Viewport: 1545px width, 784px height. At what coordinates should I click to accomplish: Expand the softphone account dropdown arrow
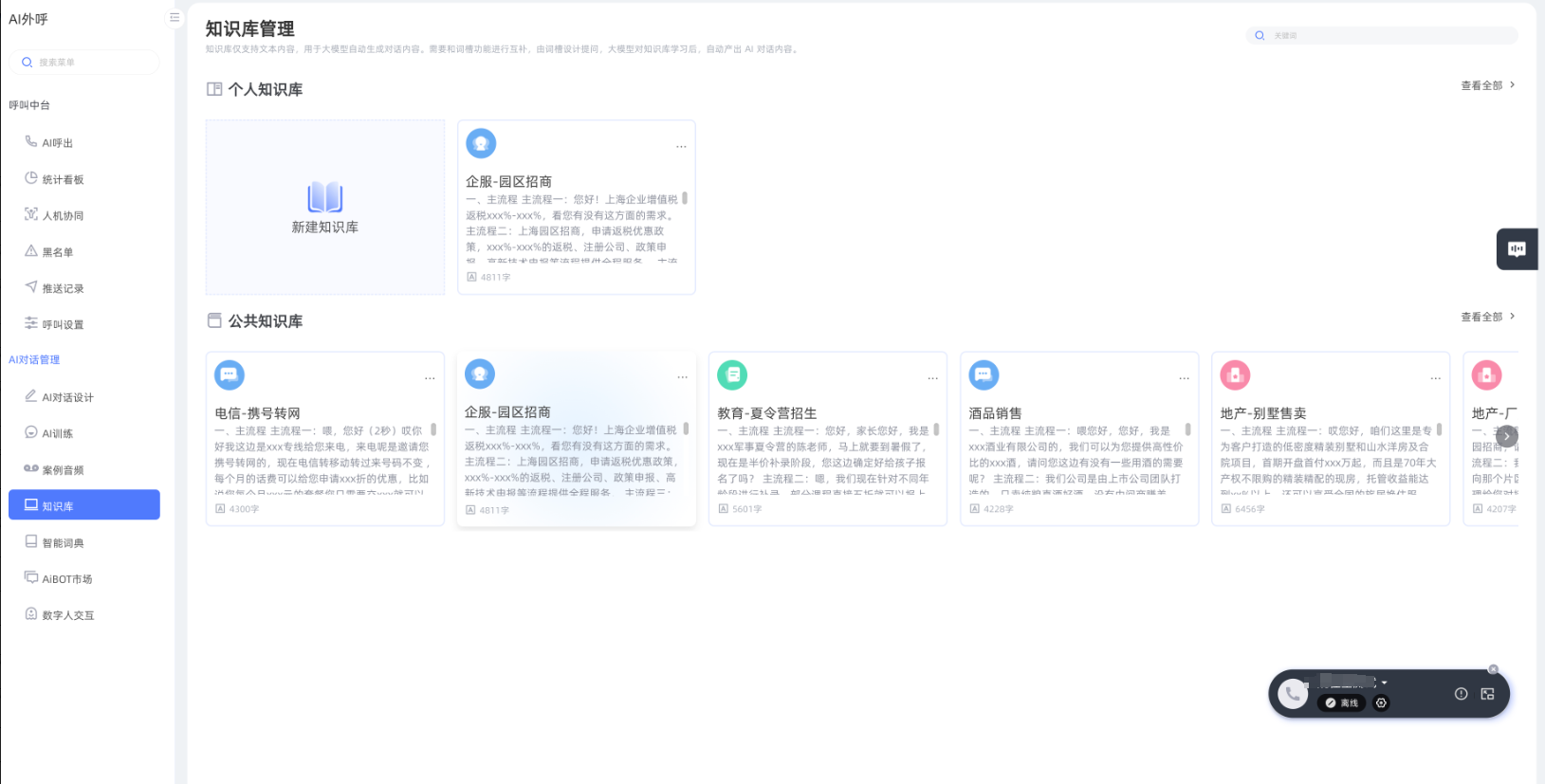[1385, 683]
